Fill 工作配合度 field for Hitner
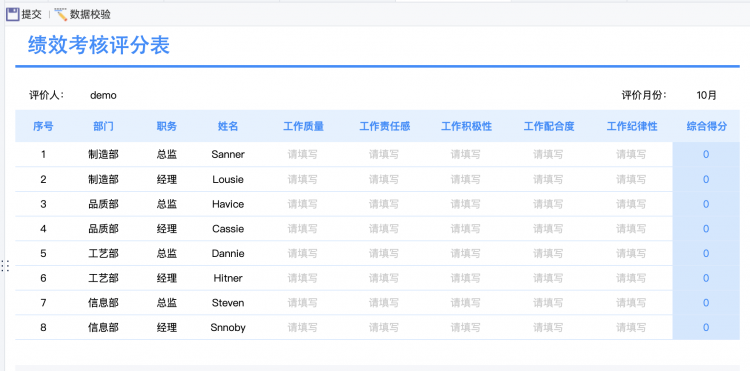This screenshot has height=371, width=750. click(x=548, y=278)
